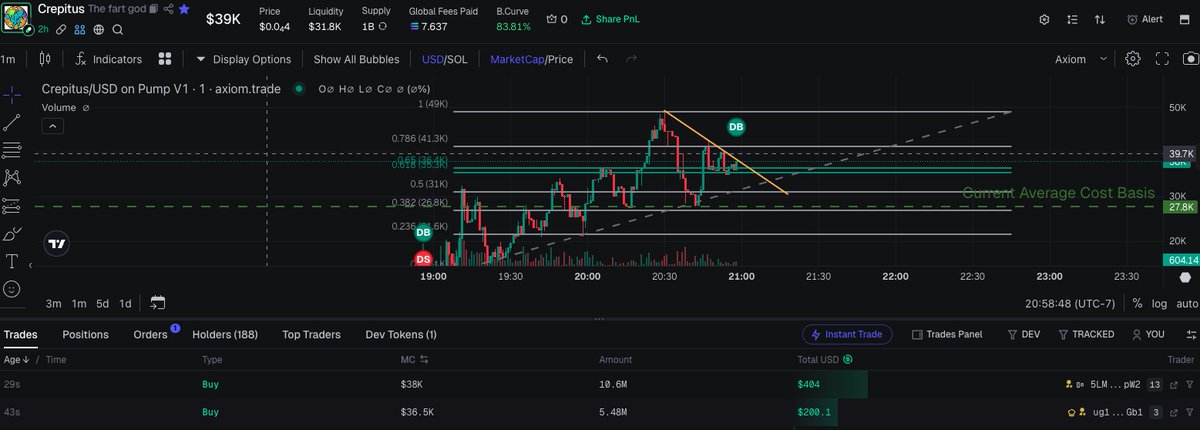This screenshot has width=1200, height=430.
Task: Click the green DB bubble near chart peak
Action: point(736,127)
